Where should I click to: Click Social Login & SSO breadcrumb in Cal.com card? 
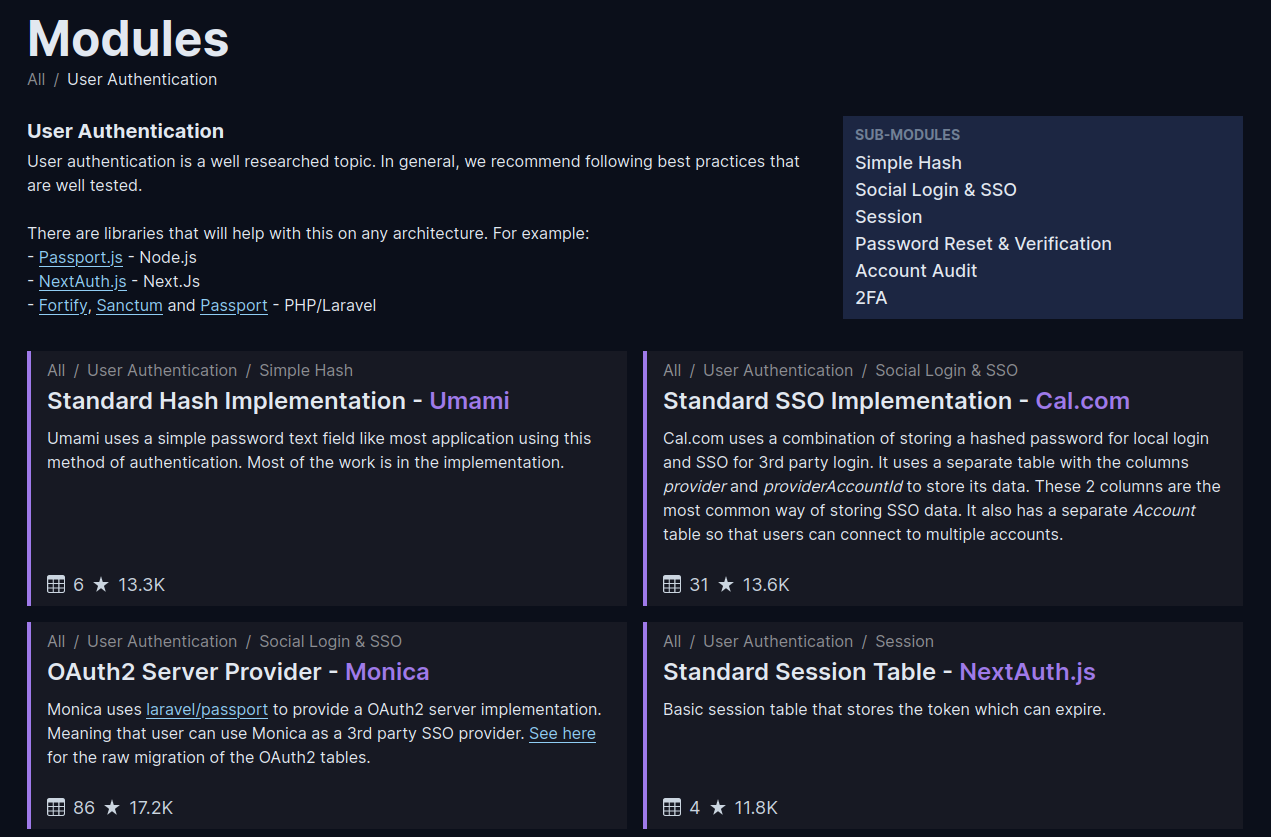tap(946, 370)
